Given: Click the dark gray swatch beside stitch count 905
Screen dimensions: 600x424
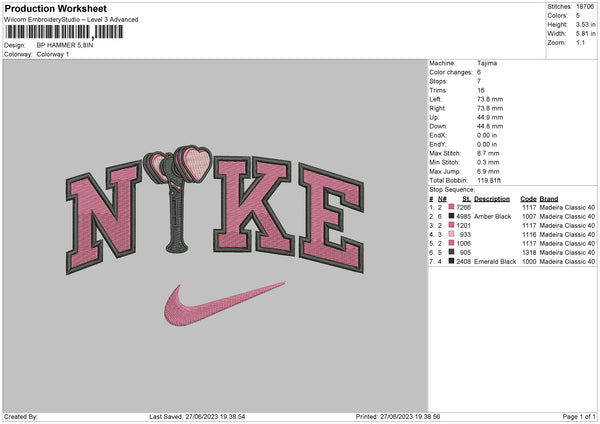Looking at the screenshot, I should [x=452, y=252].
